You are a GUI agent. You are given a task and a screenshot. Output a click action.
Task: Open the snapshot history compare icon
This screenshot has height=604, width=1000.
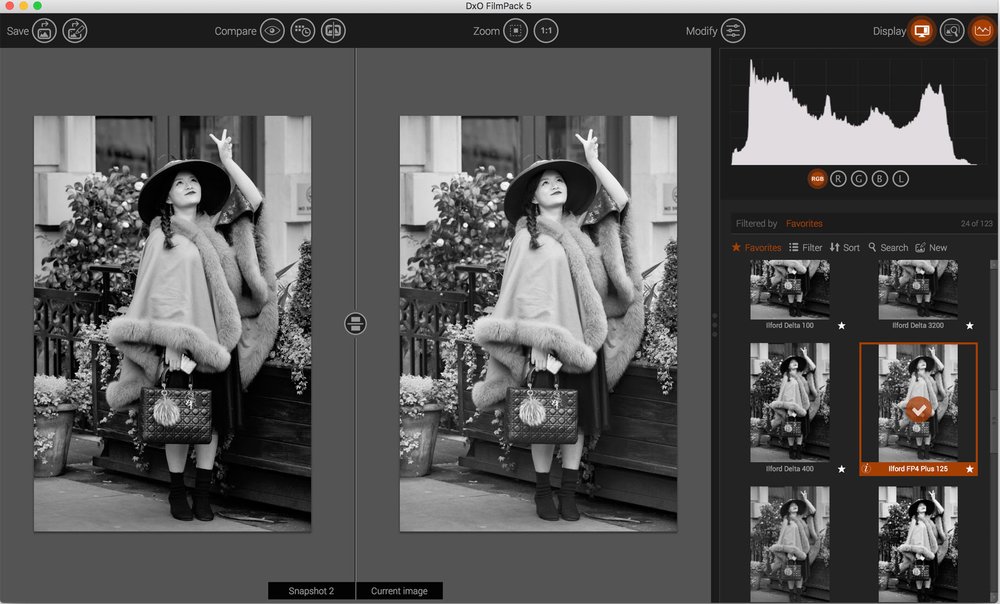tap(303, 31)
